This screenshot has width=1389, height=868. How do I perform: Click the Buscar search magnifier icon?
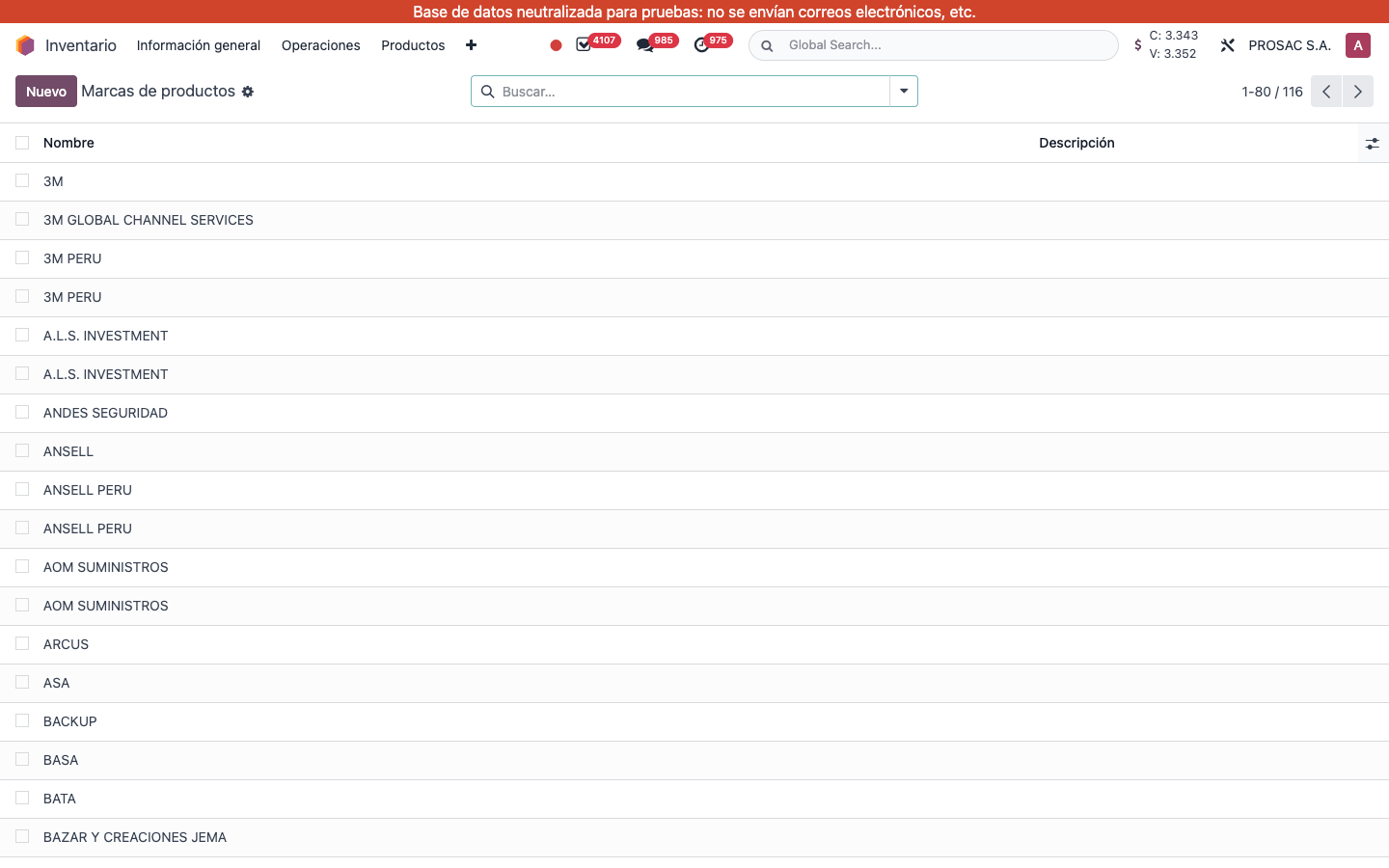coord(488,92)
